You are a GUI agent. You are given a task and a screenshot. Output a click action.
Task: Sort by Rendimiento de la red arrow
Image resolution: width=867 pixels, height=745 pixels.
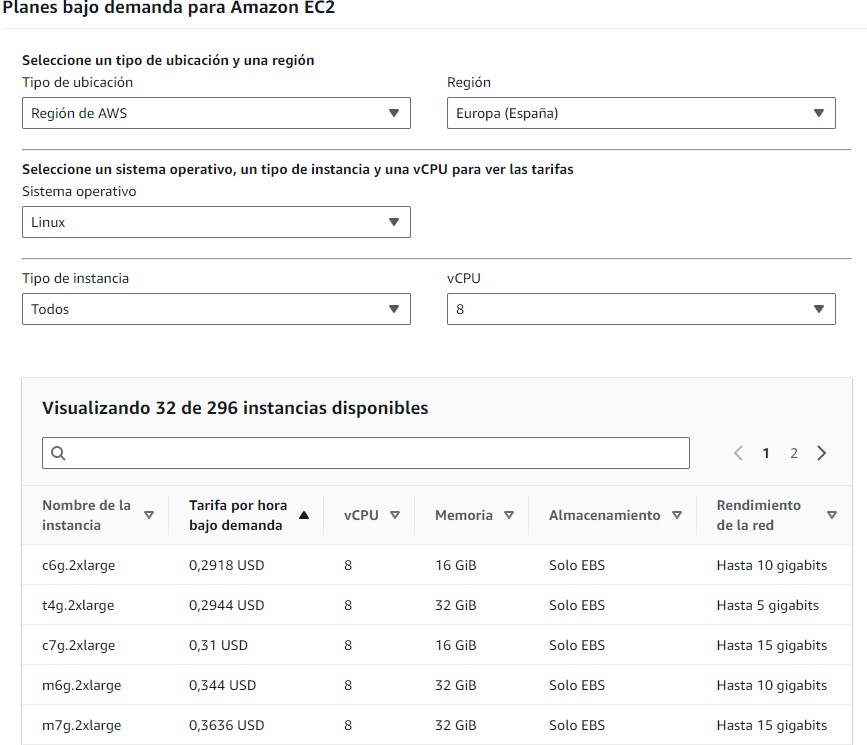click(832, 515)
